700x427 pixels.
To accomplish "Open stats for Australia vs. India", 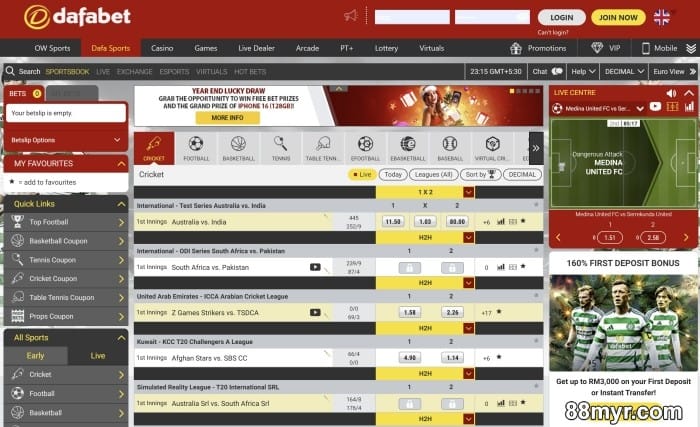I will (x=501, y=222).
